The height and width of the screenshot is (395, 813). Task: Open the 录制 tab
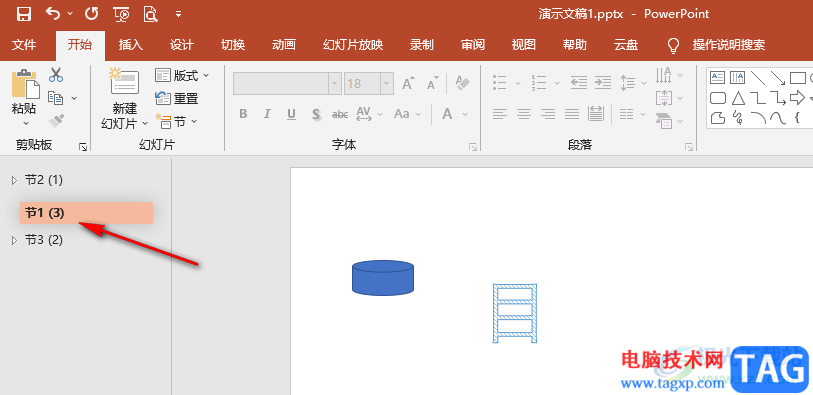[422, 45]
